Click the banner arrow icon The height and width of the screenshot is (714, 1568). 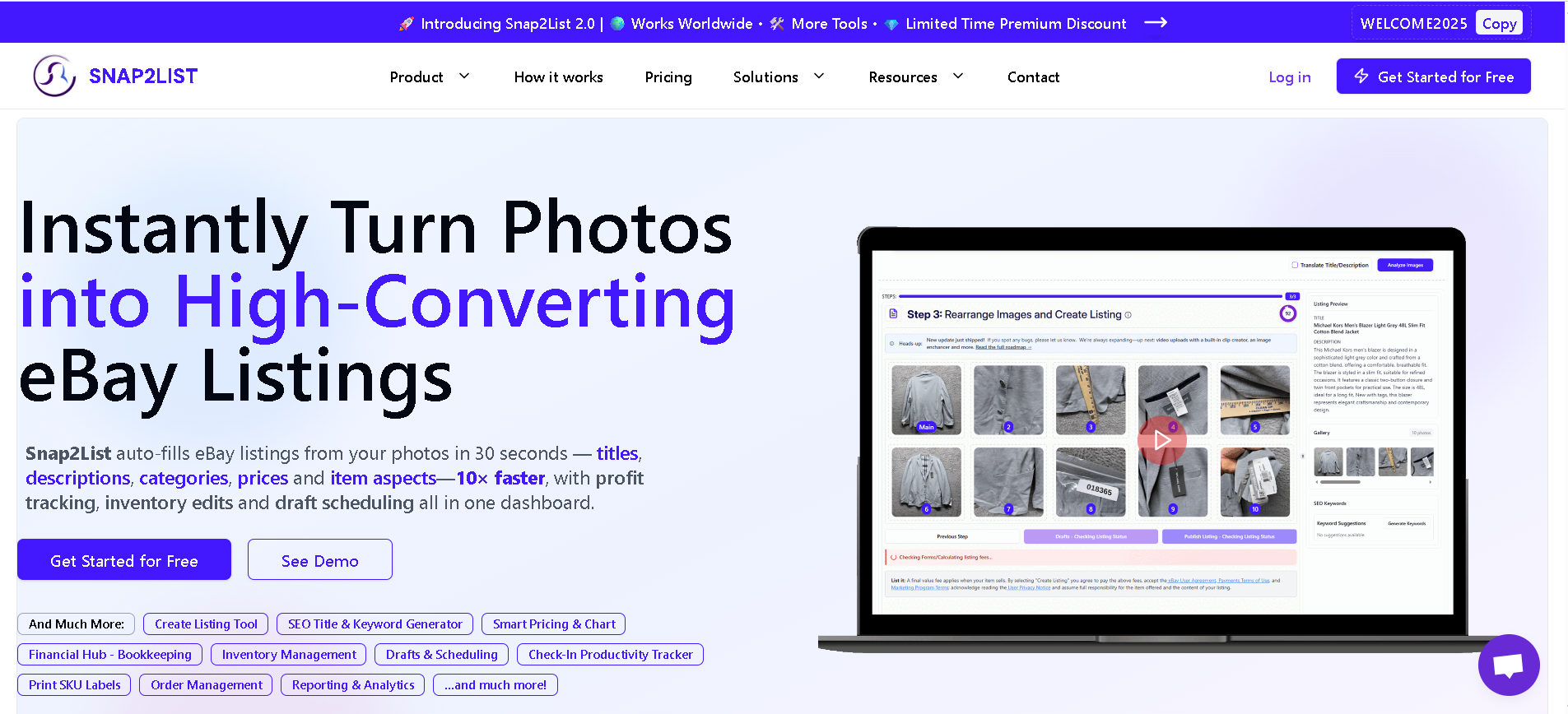click(1156, 23)
